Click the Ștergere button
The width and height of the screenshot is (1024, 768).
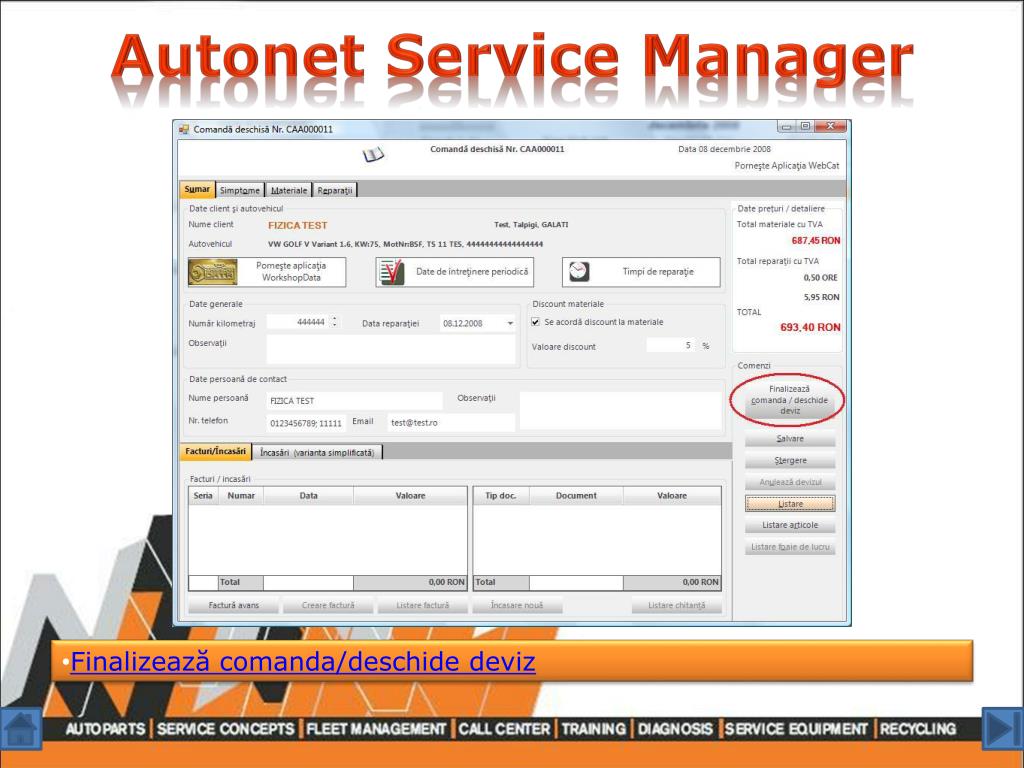point(790,460)
